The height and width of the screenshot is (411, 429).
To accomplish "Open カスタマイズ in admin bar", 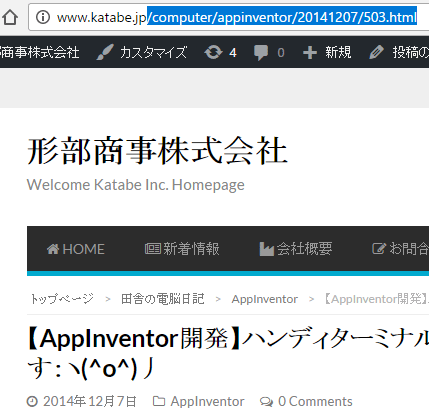I will [153, 52].
